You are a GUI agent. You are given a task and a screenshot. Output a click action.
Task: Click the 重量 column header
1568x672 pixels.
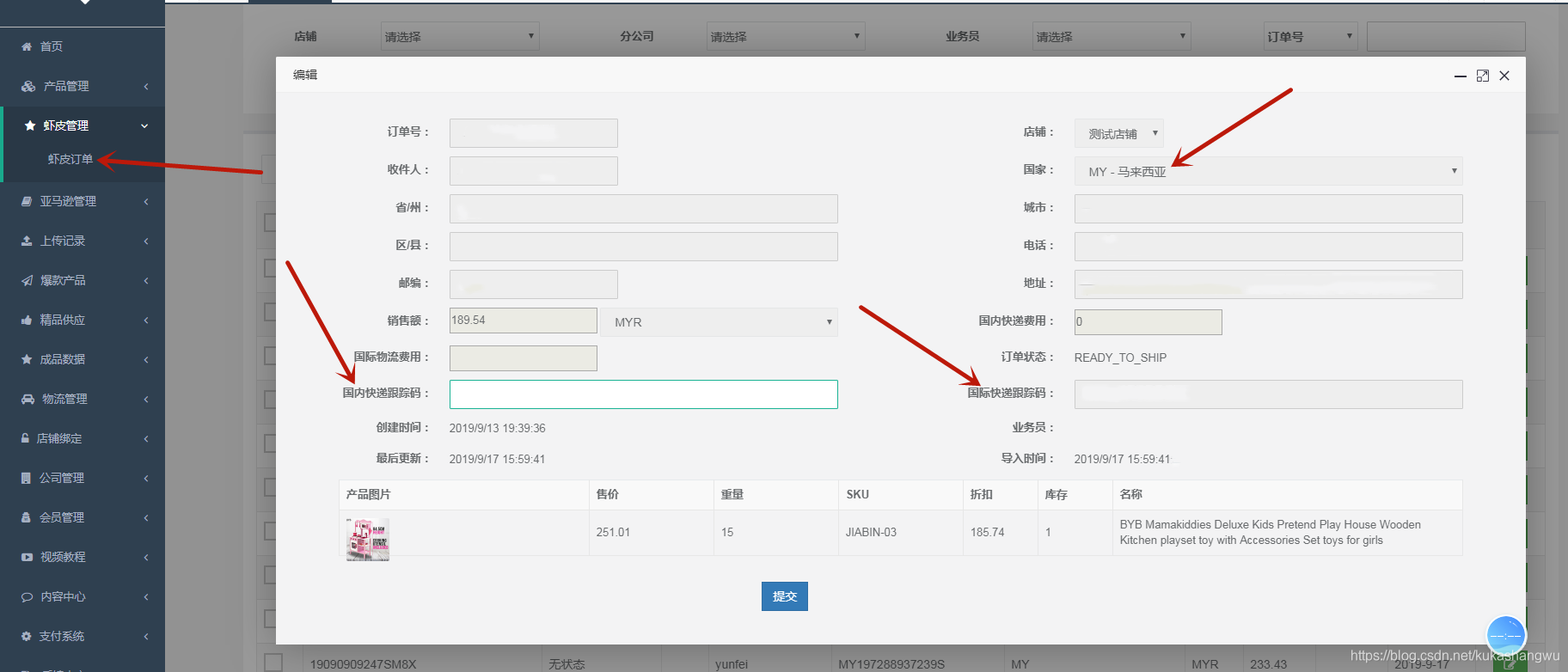point(732,494)
